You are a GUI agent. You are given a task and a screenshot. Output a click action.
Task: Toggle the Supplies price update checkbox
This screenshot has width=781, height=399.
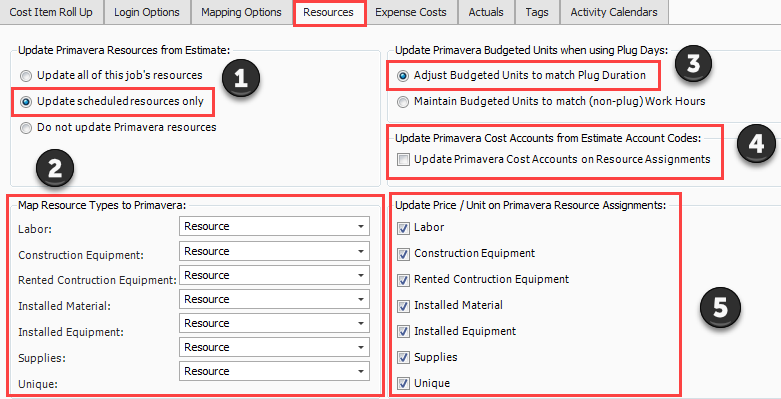(x=403, y=358)
